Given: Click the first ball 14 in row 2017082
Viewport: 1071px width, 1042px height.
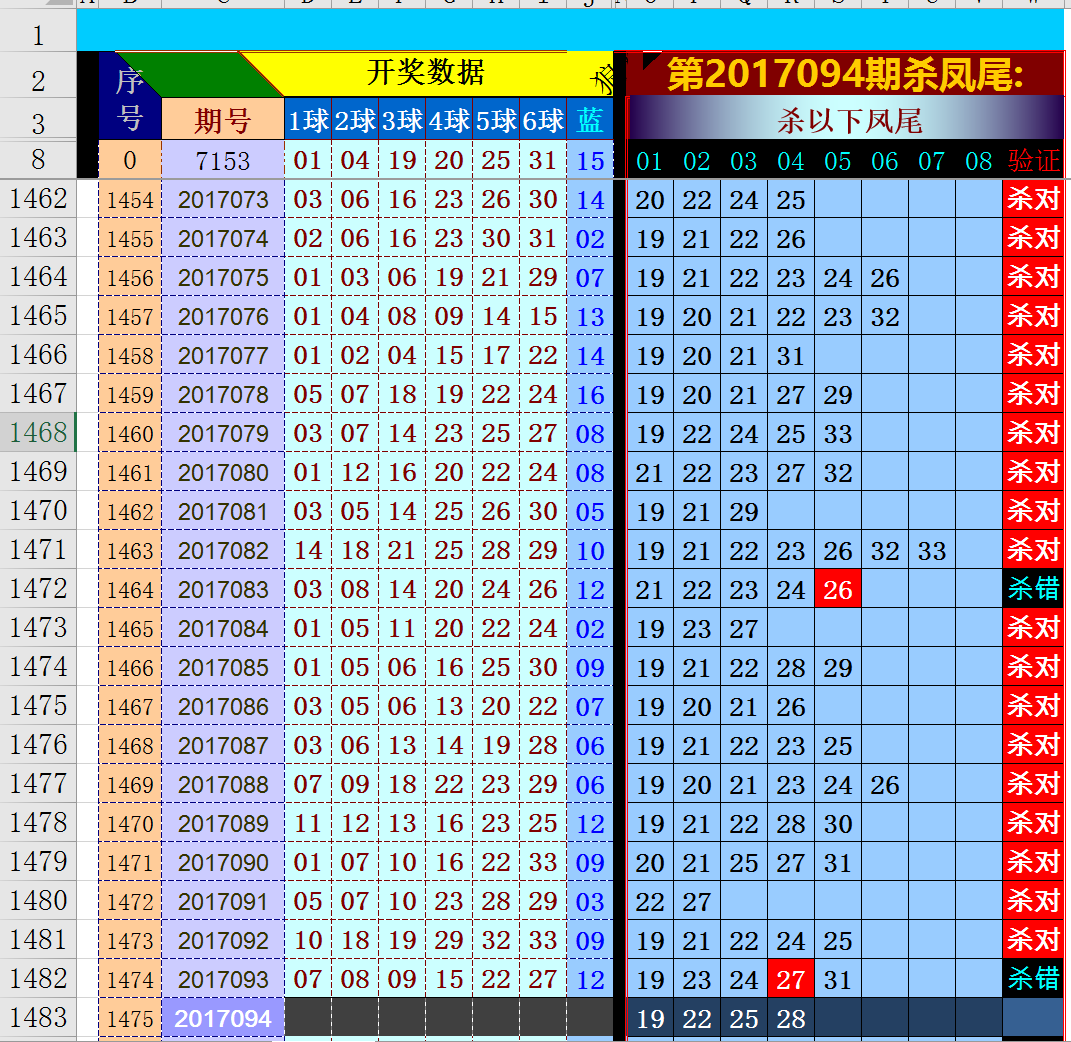Looking at the screenshot, I should 308,550.
